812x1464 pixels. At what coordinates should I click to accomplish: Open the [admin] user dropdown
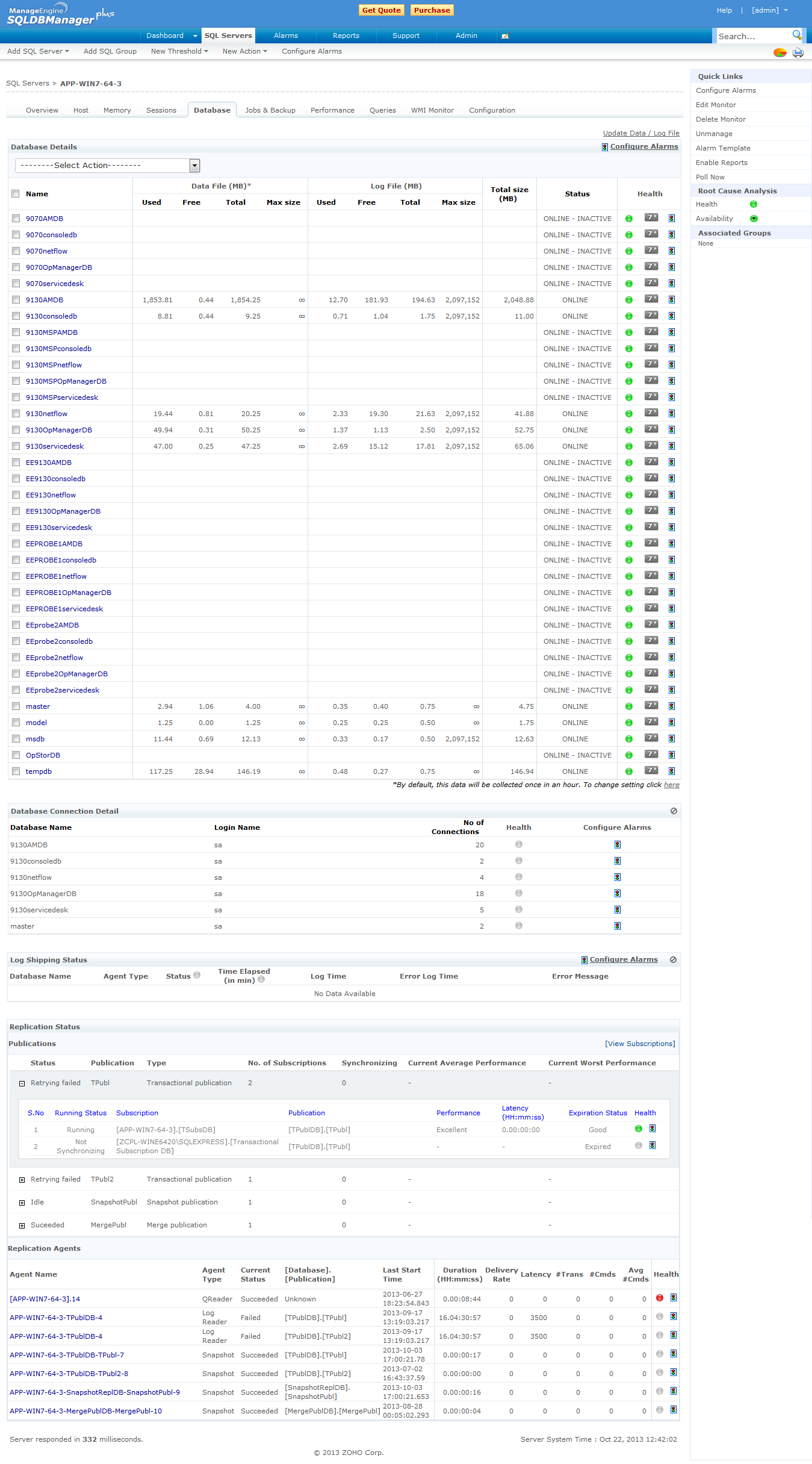(769, 10)
